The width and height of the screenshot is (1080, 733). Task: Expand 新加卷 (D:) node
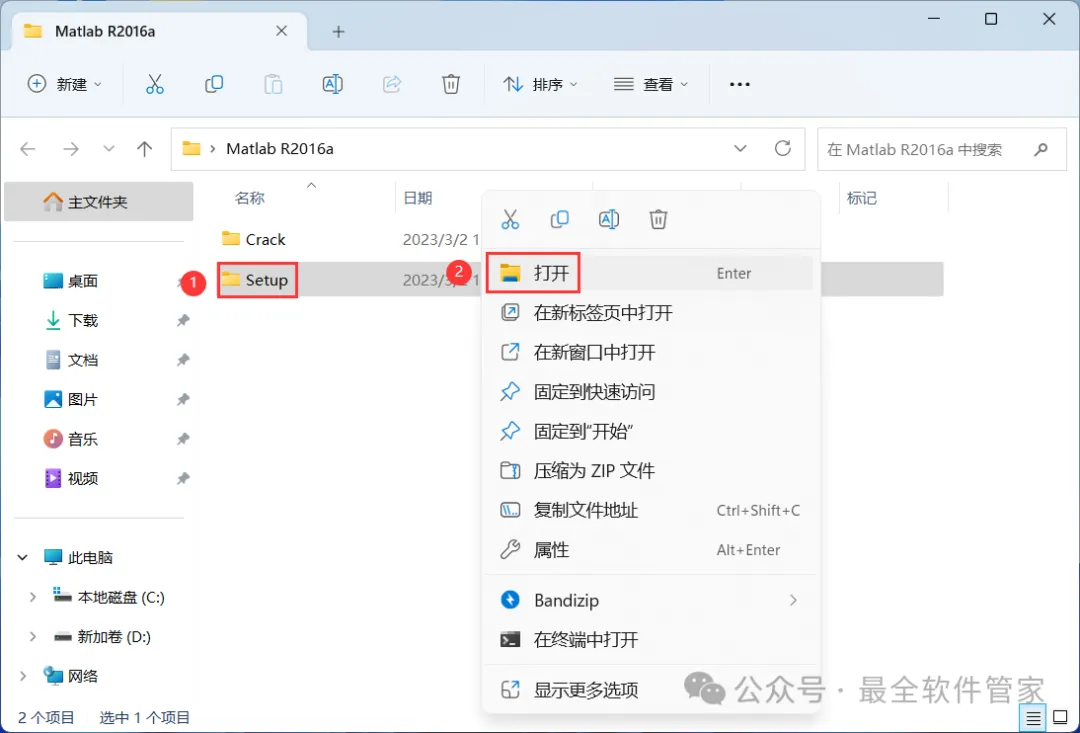(x=32, y=637)
